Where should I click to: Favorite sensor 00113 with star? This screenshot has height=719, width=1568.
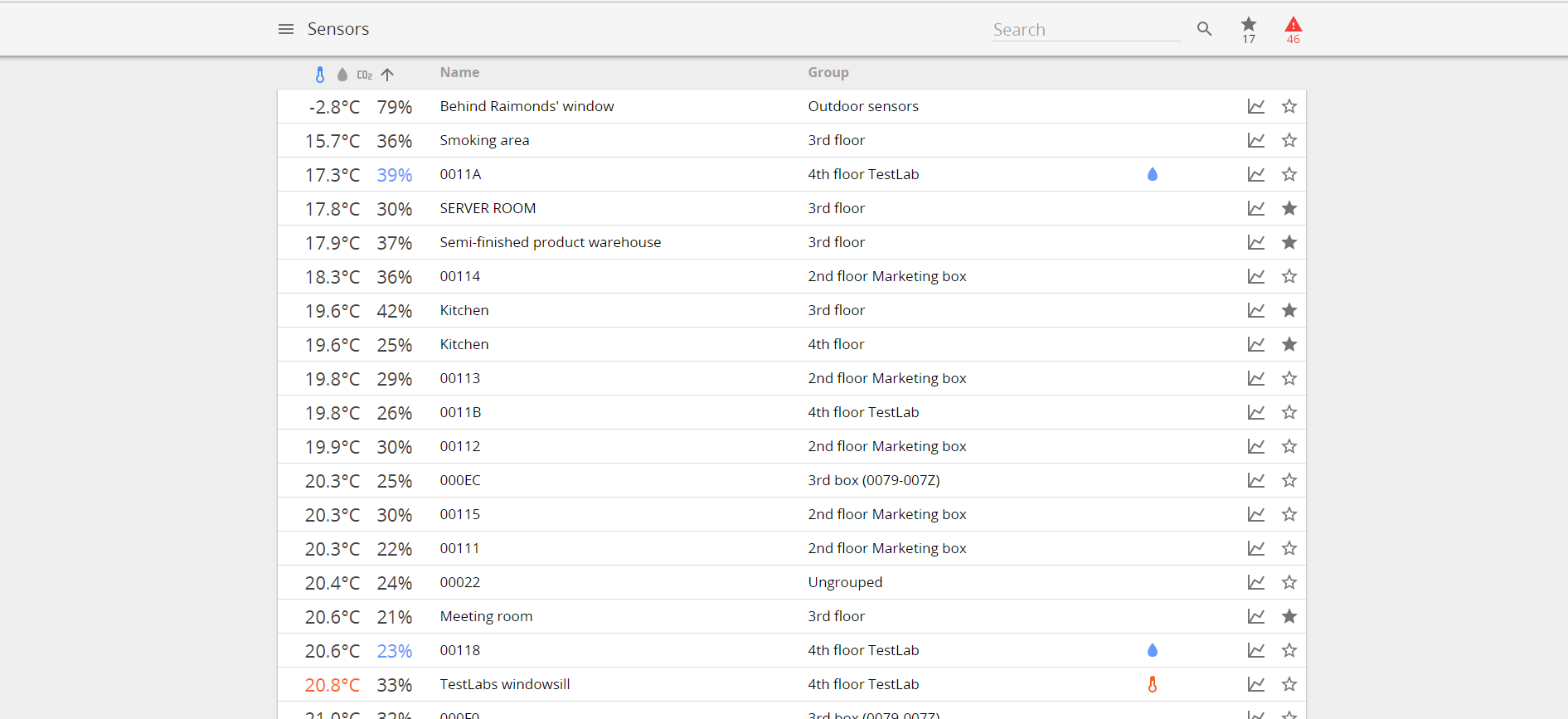click(1289, 378)
